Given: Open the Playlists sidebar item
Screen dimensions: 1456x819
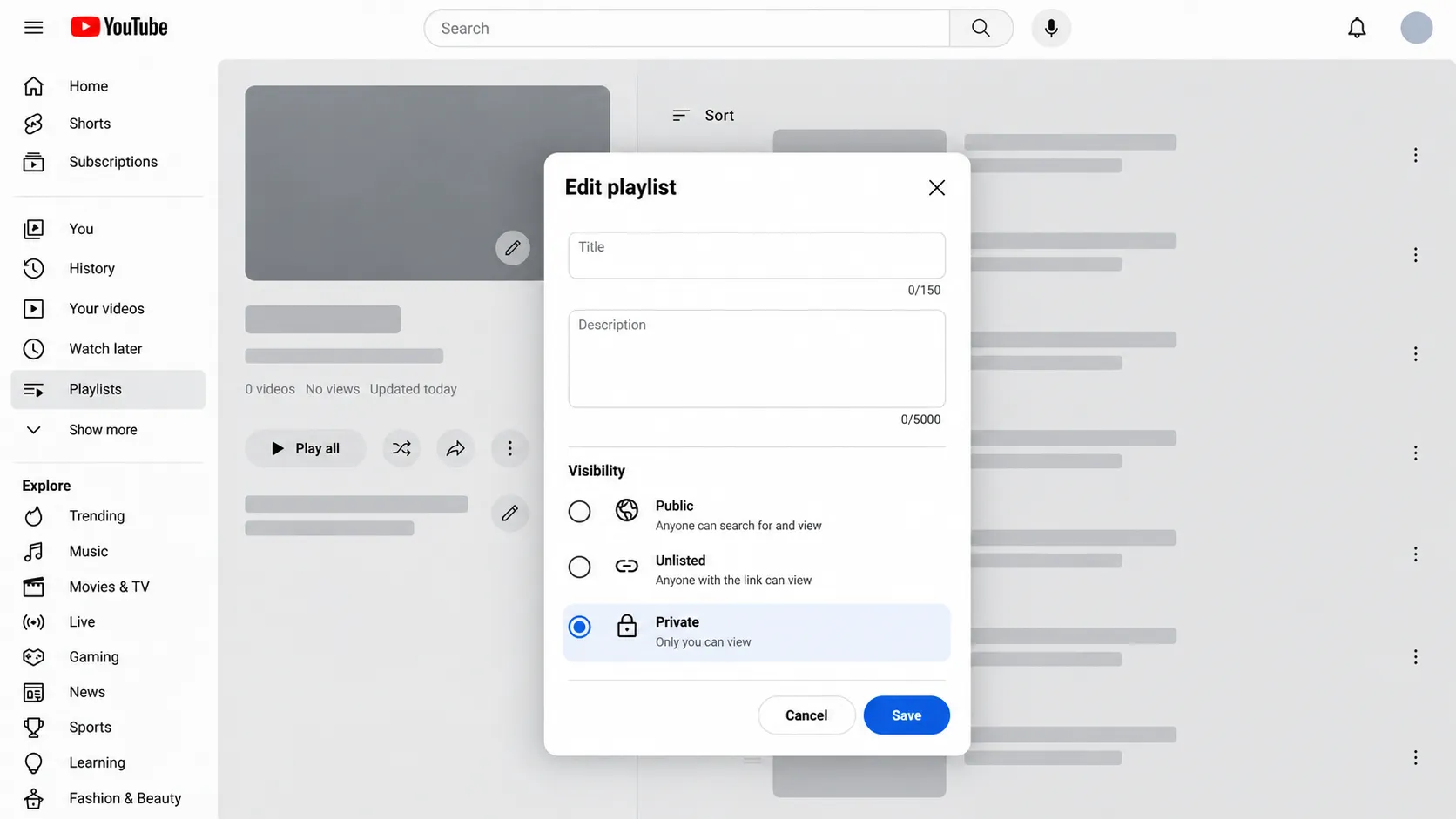Looking at the screenshot, I should pos(108,389).
